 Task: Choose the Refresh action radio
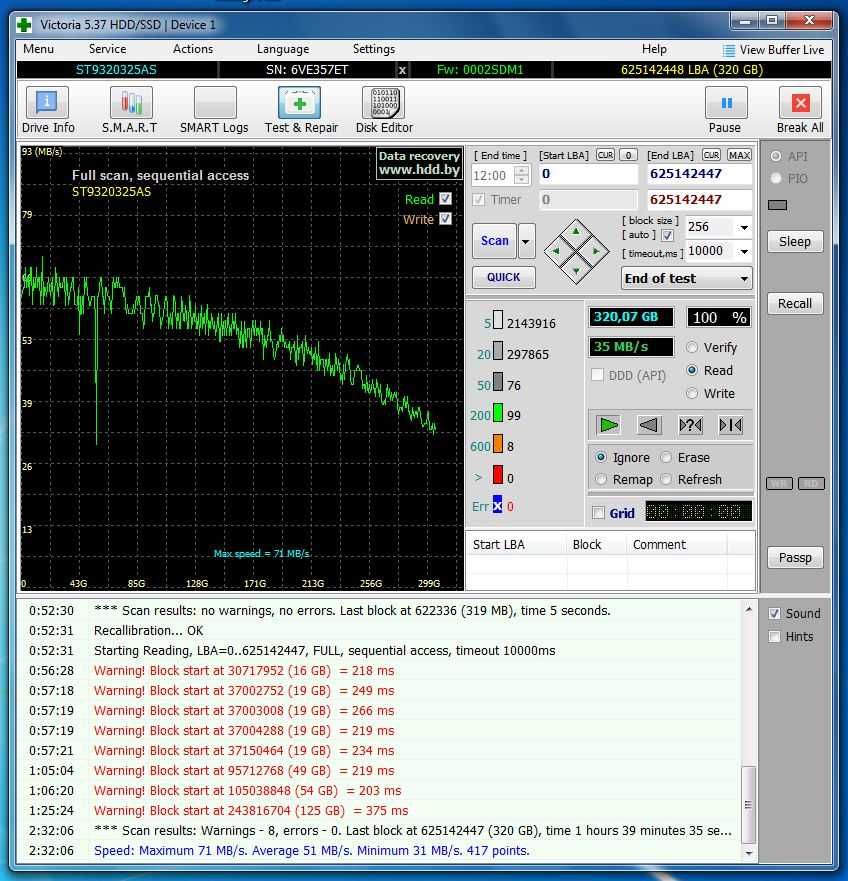[666, 479]
